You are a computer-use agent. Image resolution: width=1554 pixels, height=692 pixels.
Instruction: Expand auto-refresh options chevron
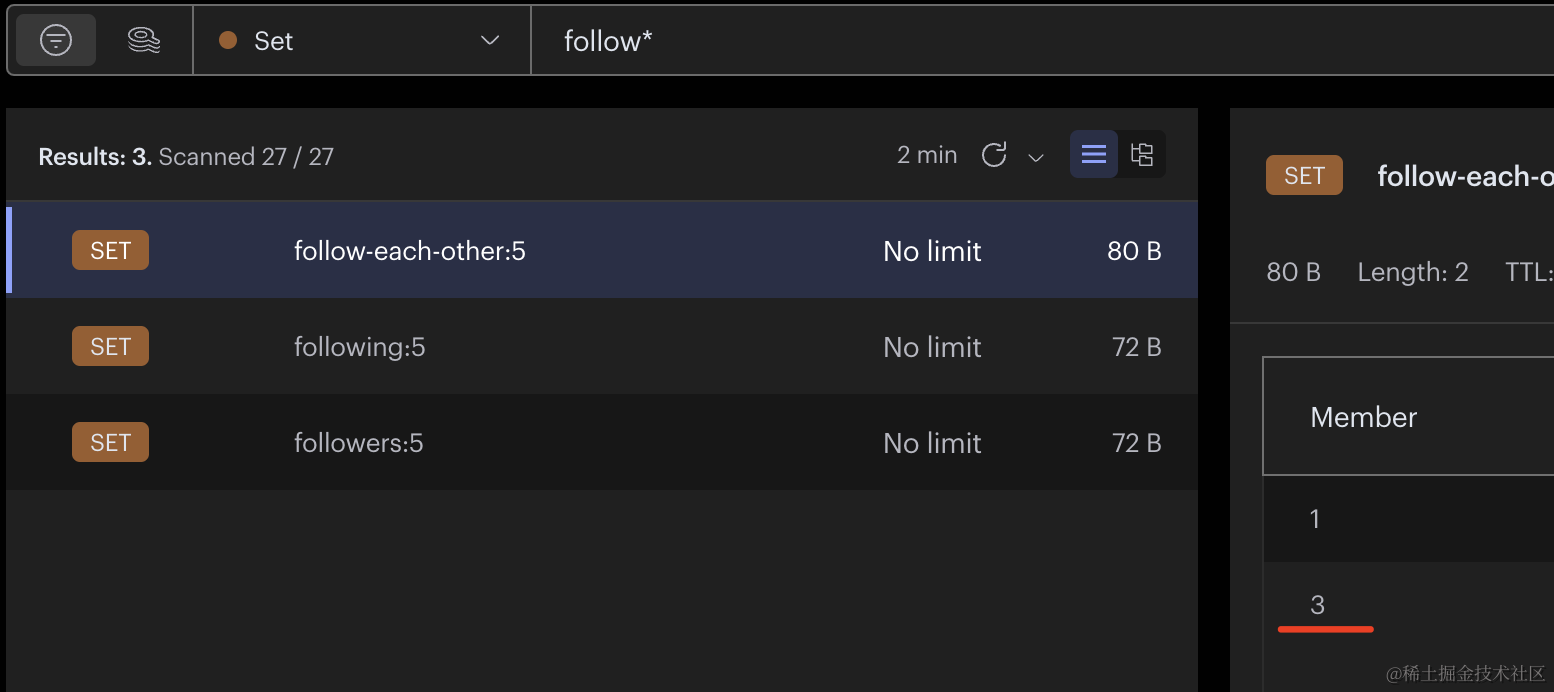pyautogui.click(x=1036, y=158)
